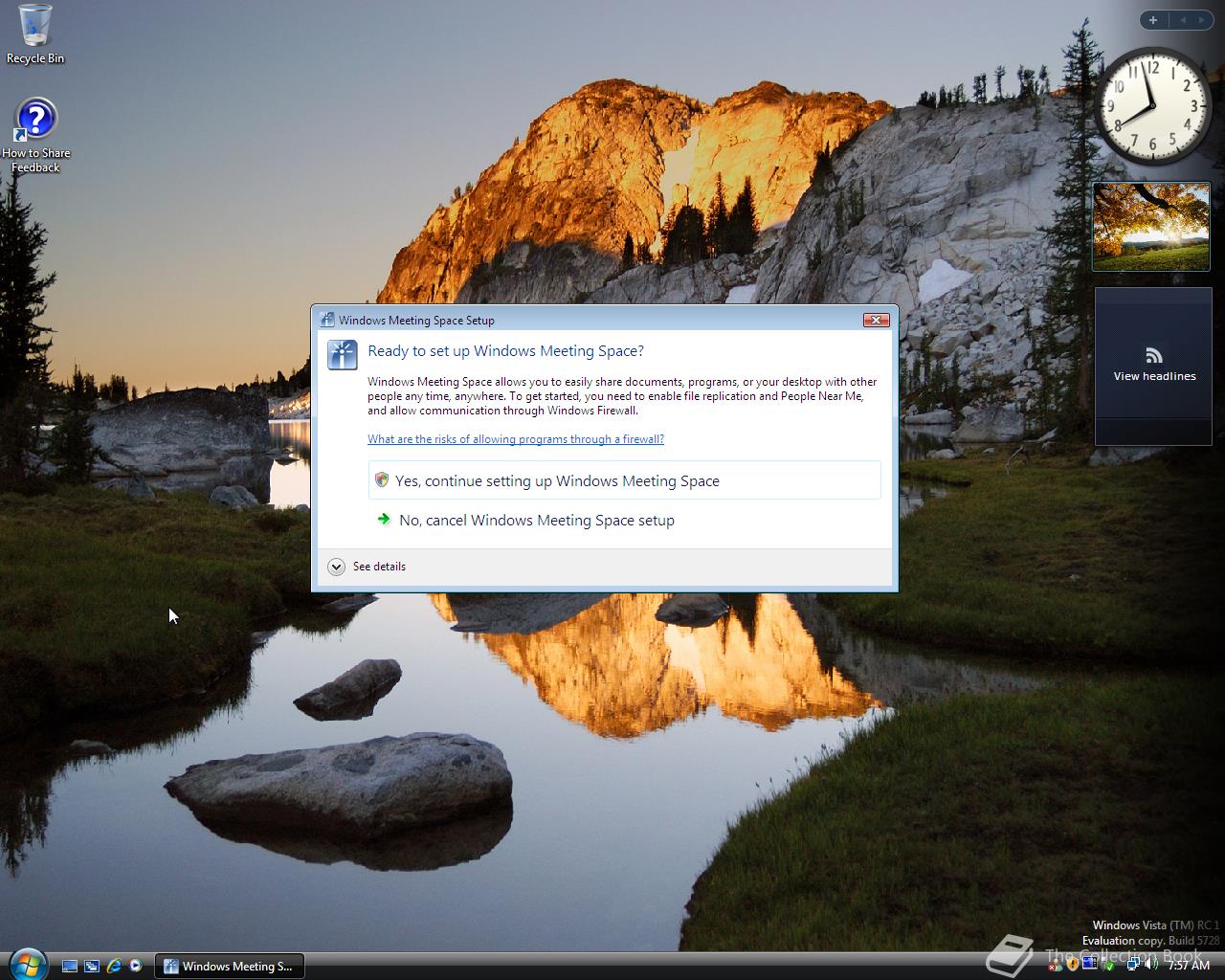Click the green arrow beside No option
1225x980 pixels.
tap(384, 519)
